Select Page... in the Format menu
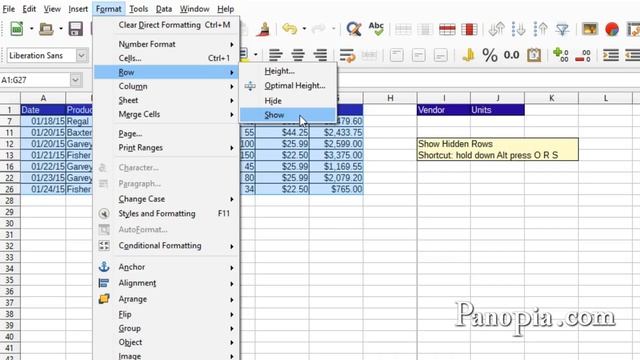Screen dimensions: 640x360 pyautogui.click(x=166, y=134)
